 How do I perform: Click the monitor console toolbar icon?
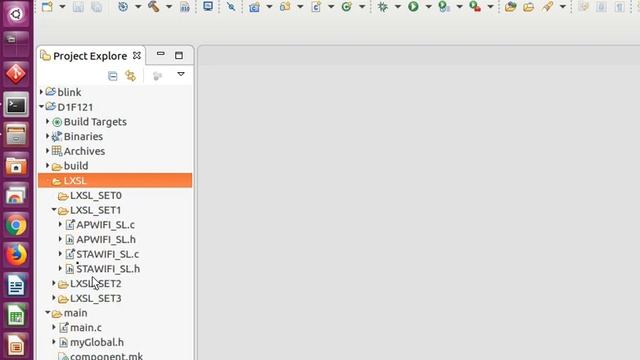tap(208, 6)
